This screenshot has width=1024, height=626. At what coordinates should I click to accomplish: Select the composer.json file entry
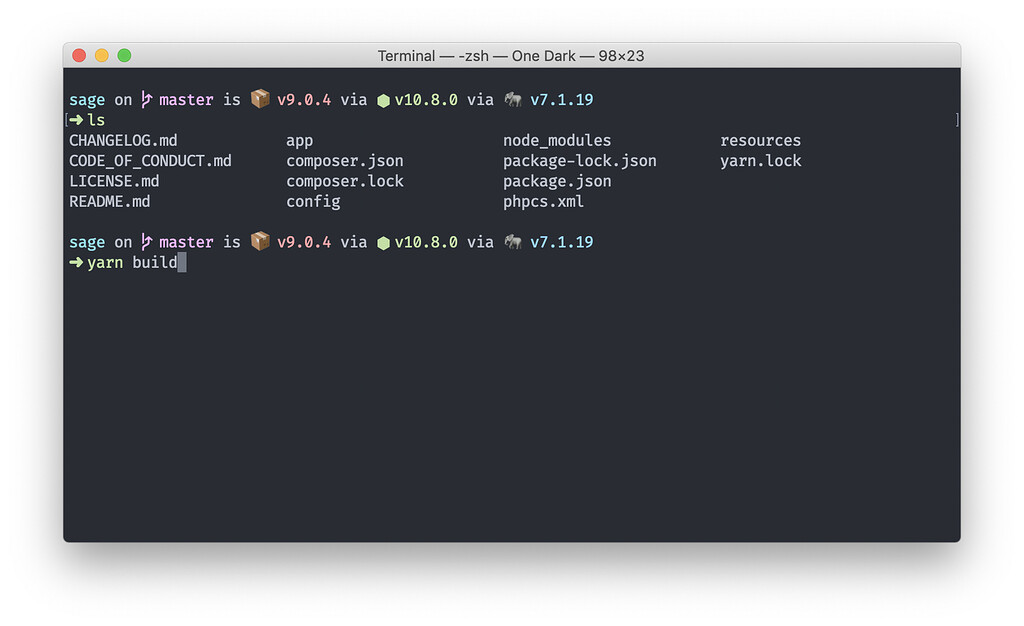(x=344, y=160)
